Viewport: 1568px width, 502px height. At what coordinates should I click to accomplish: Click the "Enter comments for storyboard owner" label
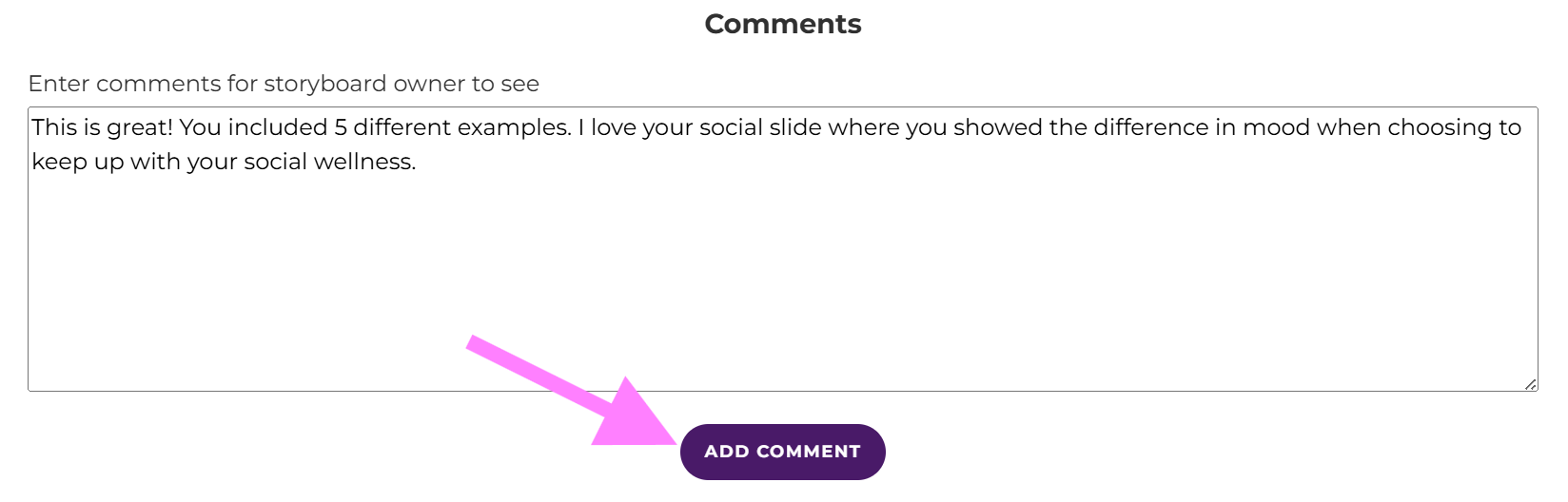[284, 84]
